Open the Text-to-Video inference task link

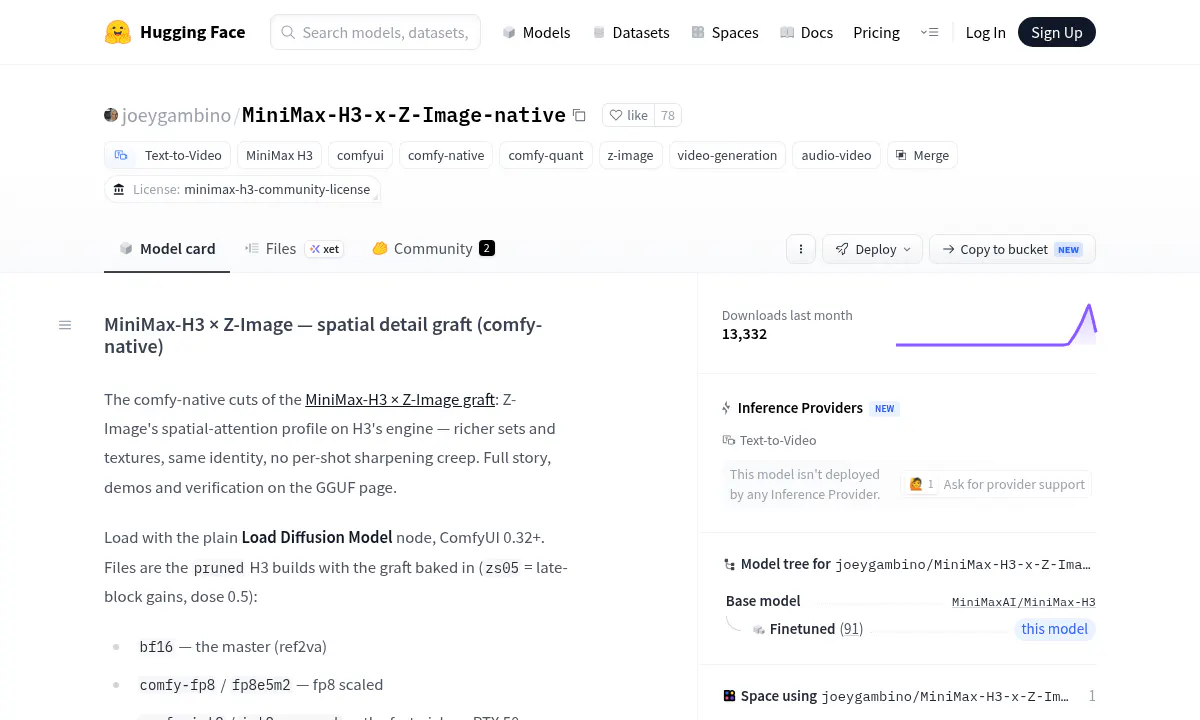[x=769, y=440]
